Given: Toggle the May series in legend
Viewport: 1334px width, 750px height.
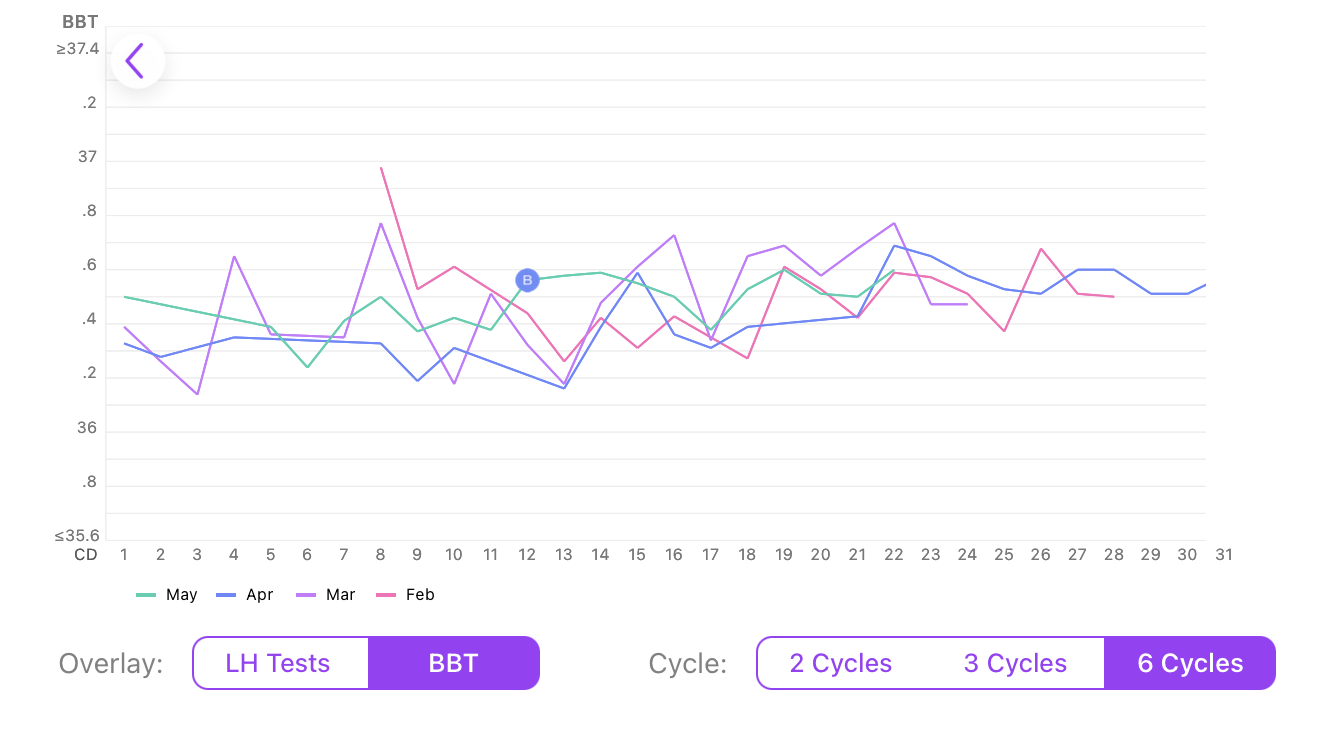Looking at the screenshot, I should (181, 595).
